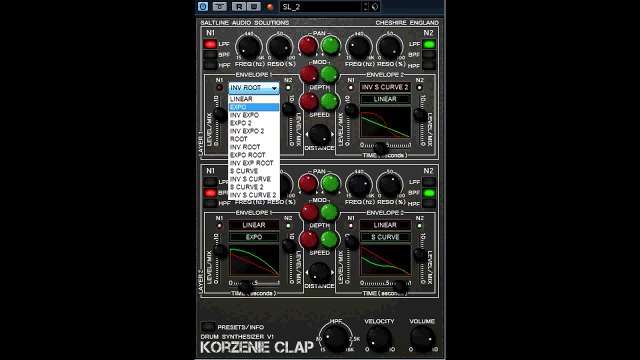This screenshot has height=360, width=640.
Task: Click the preset up/down stepper arrows beside SL_2
Action: pyautogui.click(x=365, y=7)
